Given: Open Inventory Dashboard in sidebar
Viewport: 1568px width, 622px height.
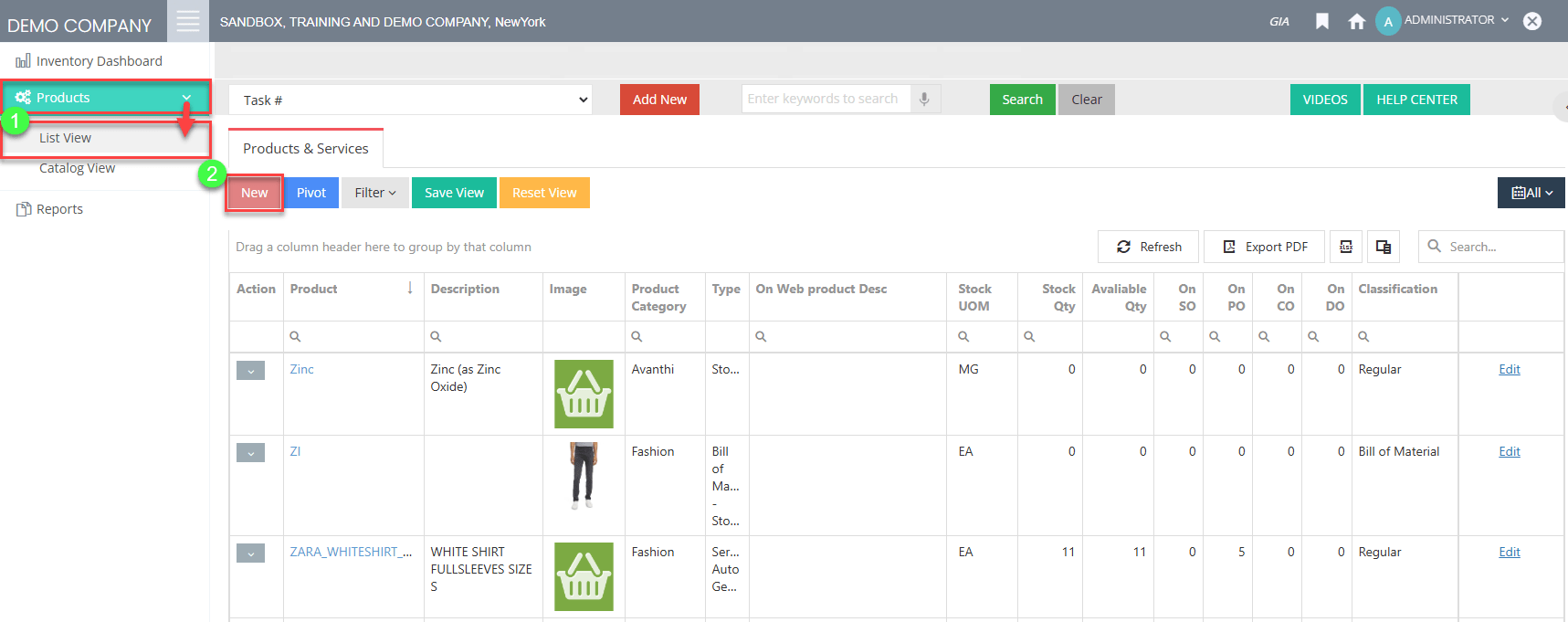Looking at the screenshot, I should coord(99,61).
